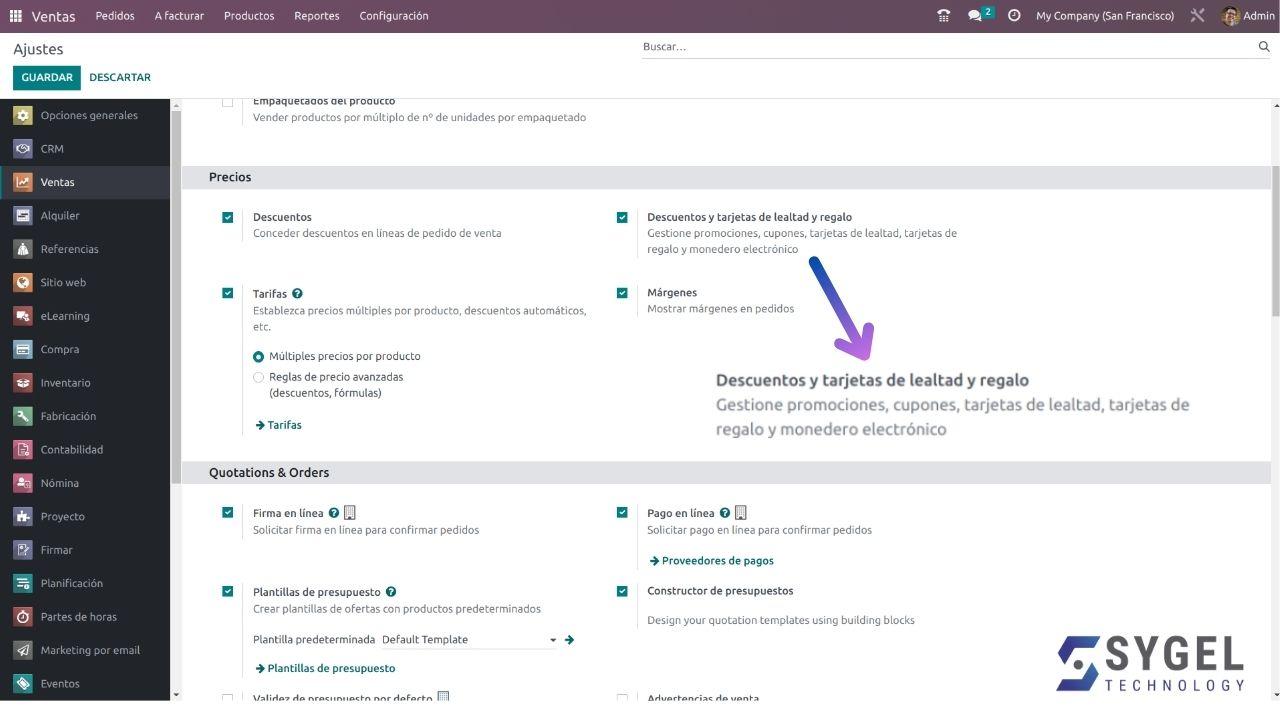Select Fabricación icon in sidebar
The image size is (1280, 720).
pos(23,416)
